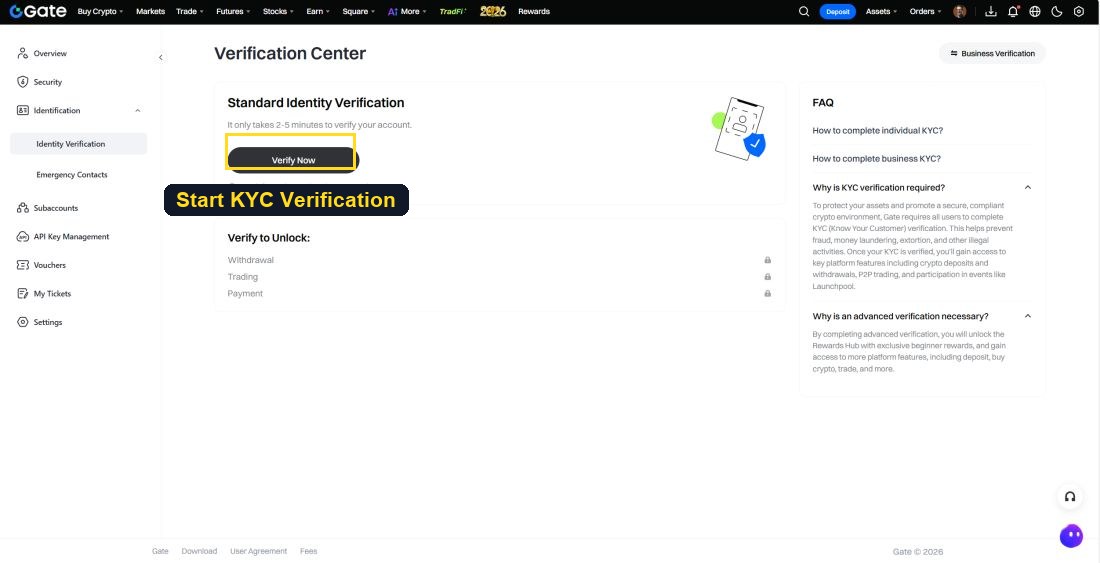The height and width of the screenshot is (563, 1100).
Task: Click the Gate logo
Action: 38,11
